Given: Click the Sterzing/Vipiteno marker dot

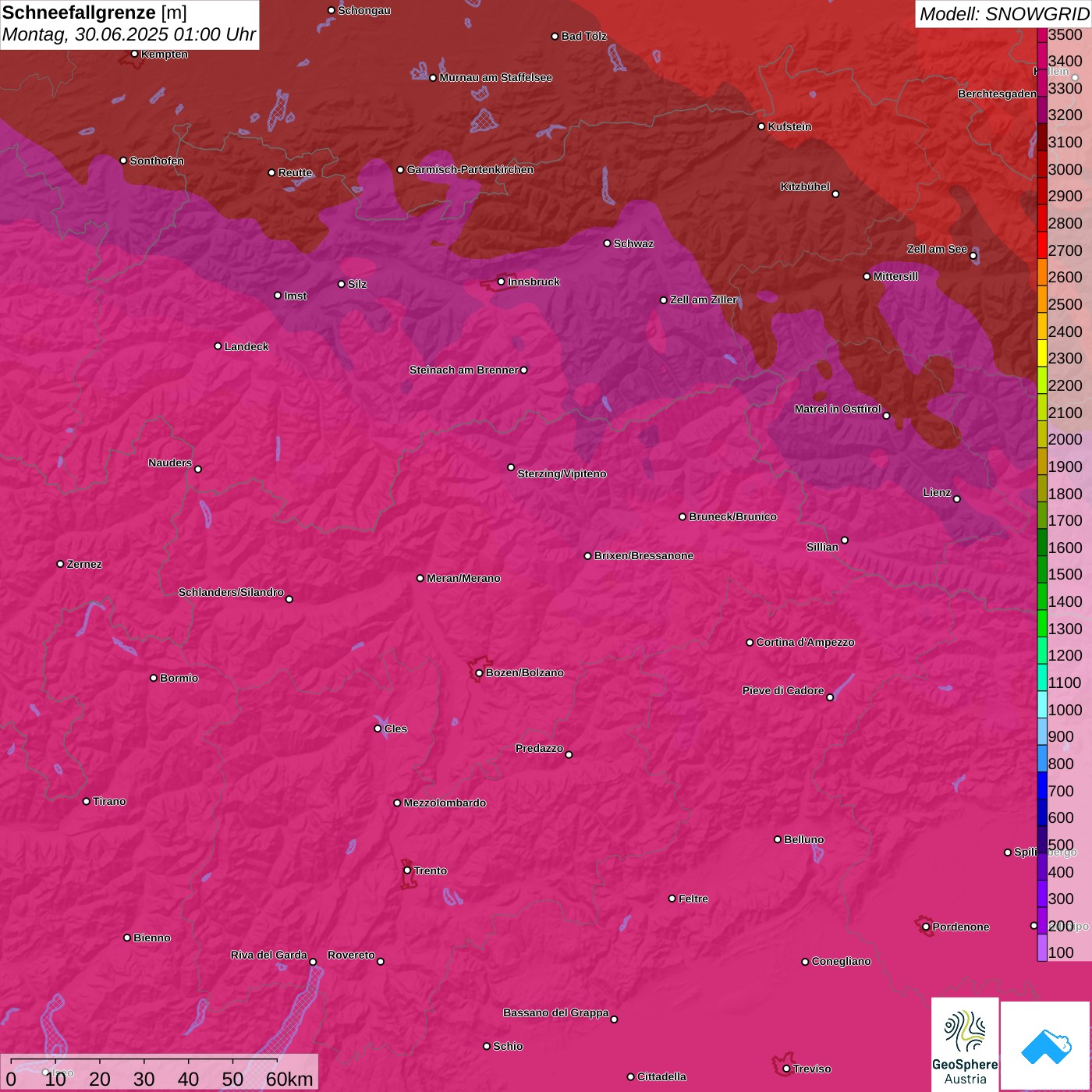Looking at the screenshot, I should [512, 468].
